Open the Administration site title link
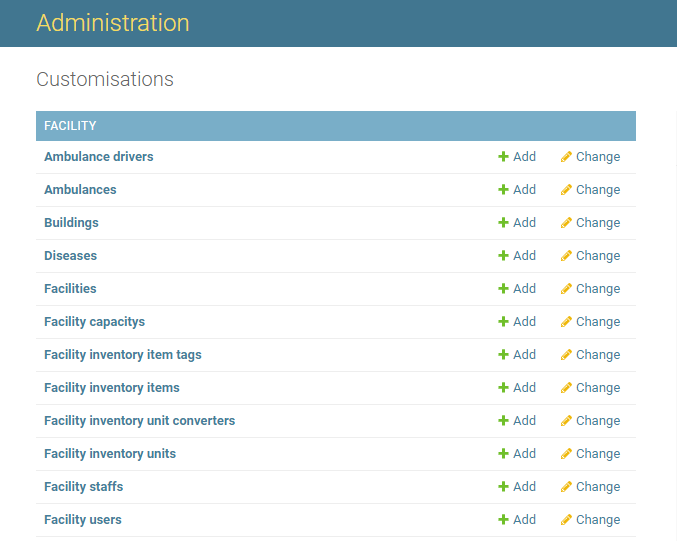 113,23
